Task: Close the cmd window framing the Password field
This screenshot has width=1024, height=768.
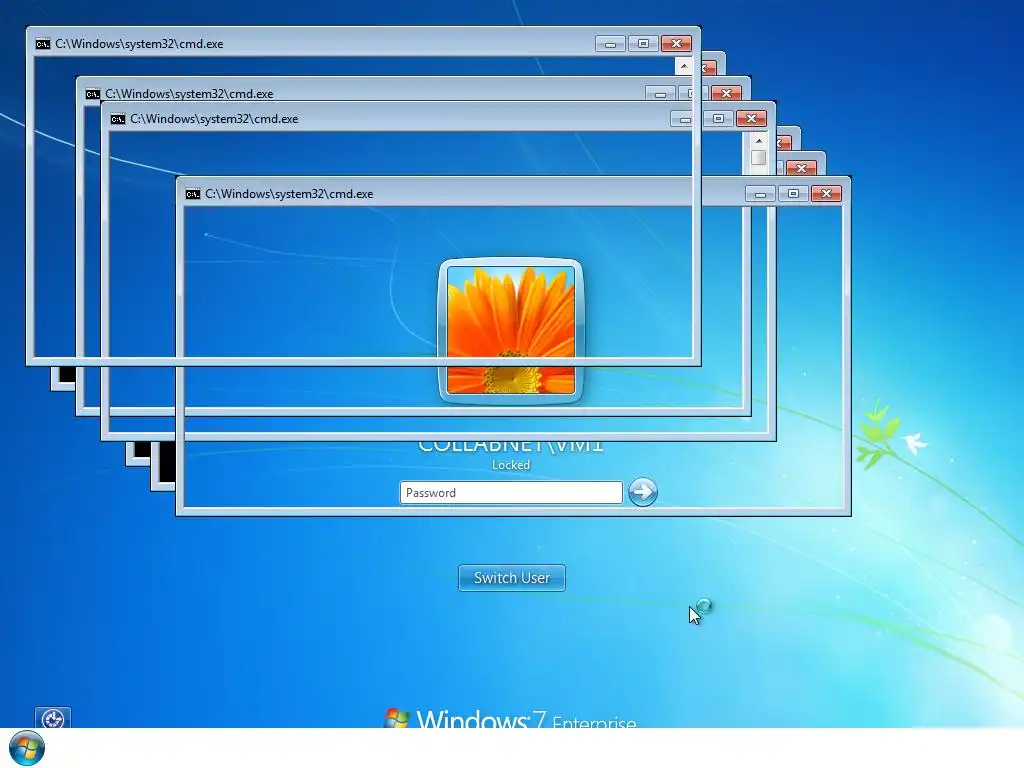Action: click(827, 194)
